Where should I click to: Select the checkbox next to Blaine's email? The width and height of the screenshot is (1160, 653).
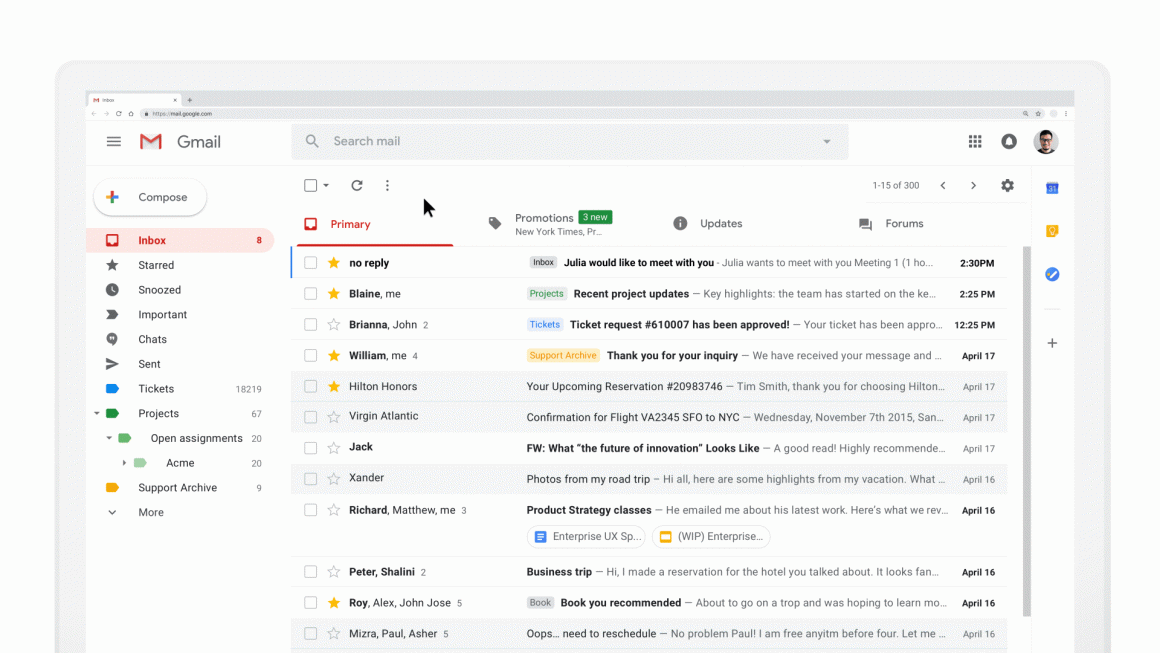click(311, 293)
